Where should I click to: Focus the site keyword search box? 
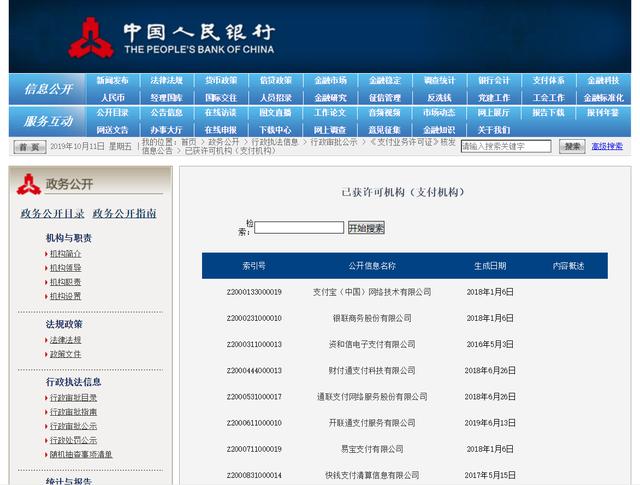pos(506,146)
